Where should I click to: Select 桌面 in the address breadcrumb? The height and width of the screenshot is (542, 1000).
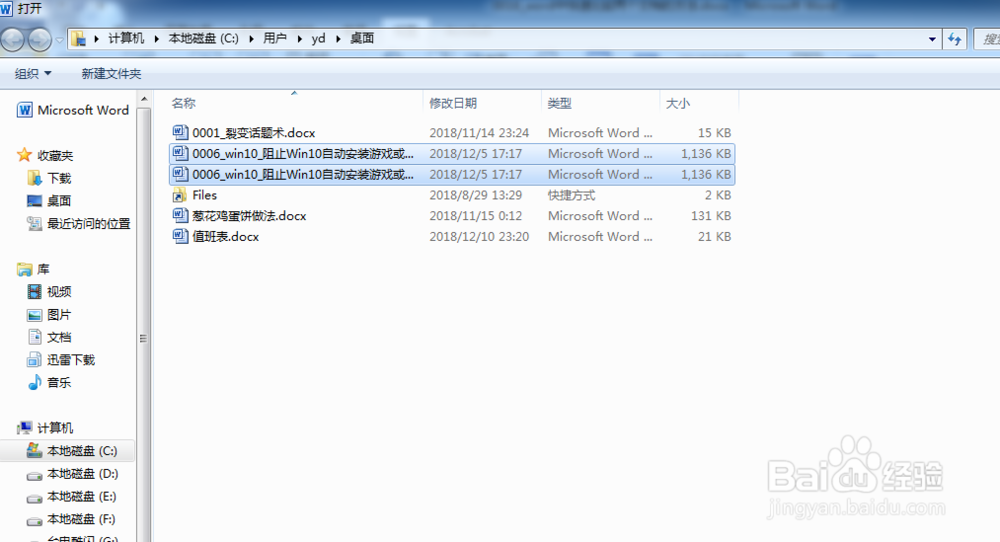pos(362,38)
